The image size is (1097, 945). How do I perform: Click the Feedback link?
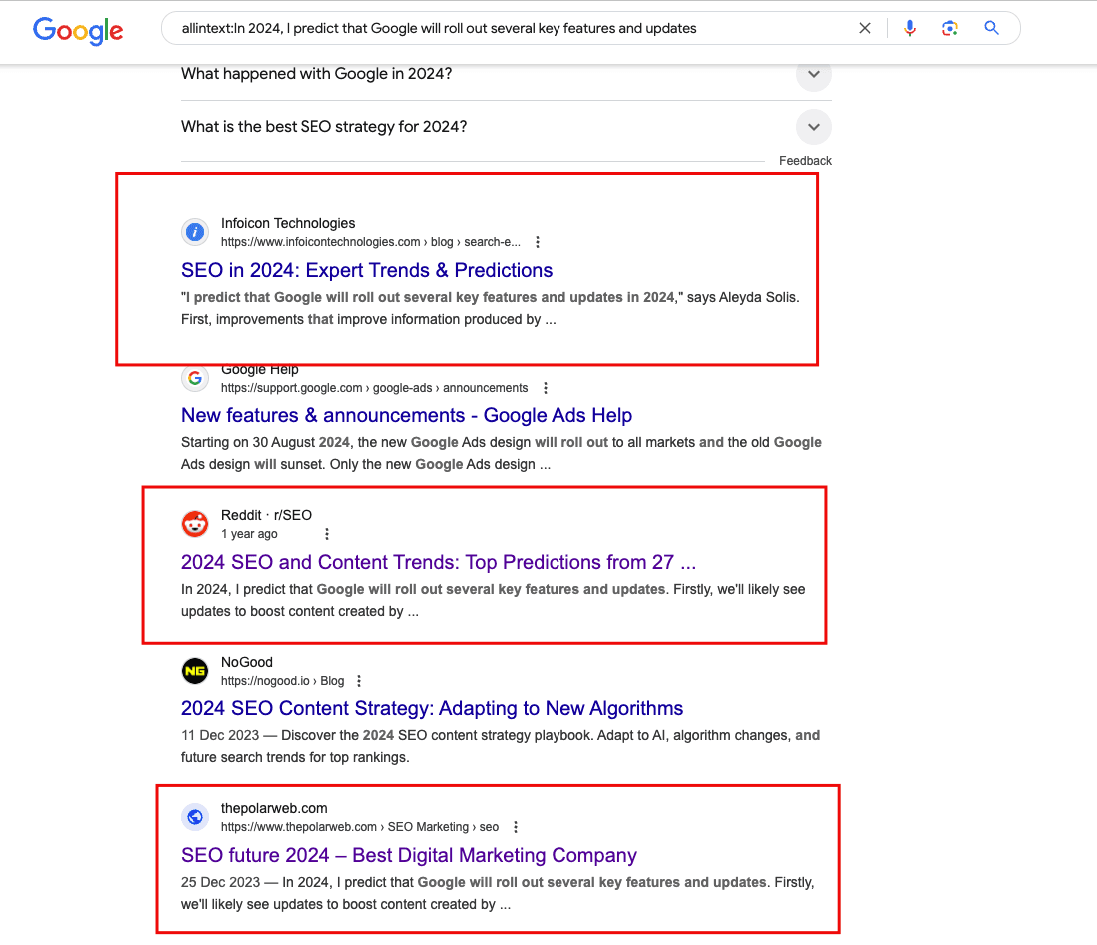pos(805,161)
